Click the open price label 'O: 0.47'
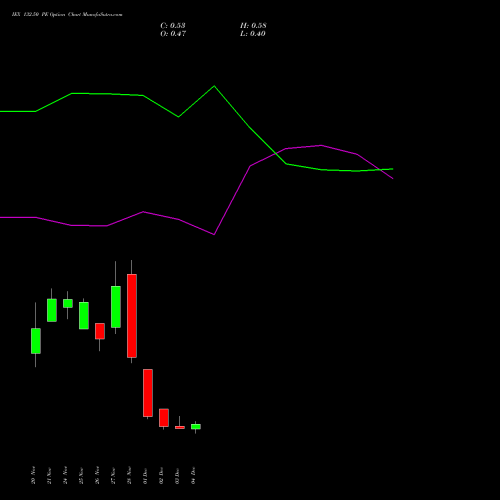This screenshot has width=500, height=500. coord(173,34)
